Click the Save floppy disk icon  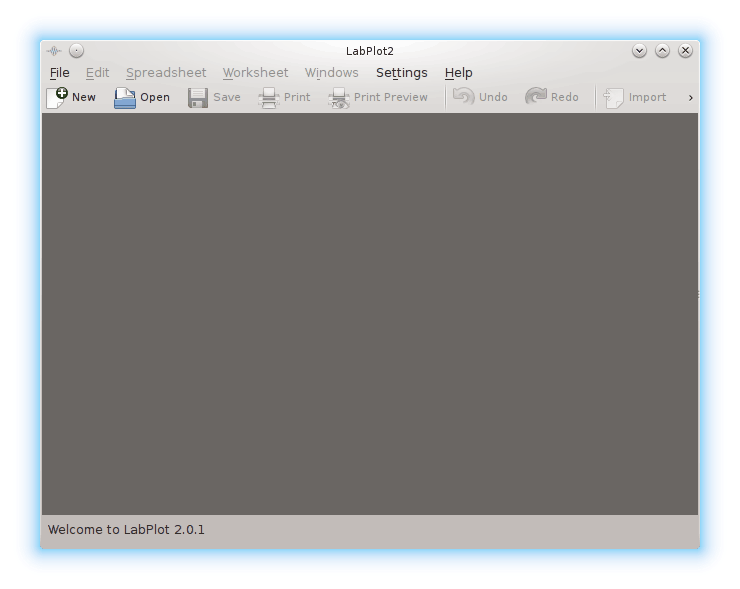pos(198,97)
